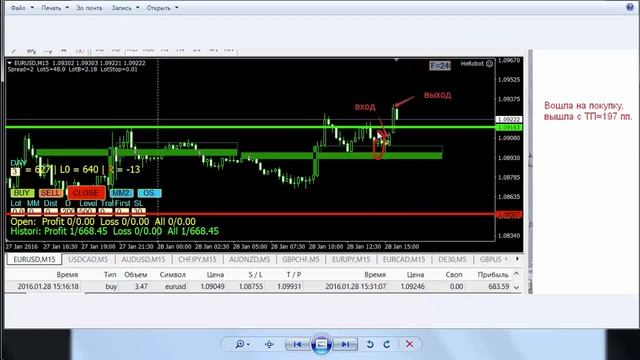Click the T / P column header
The width and height of the screenshot is (640, 360).
pos(293,275)
